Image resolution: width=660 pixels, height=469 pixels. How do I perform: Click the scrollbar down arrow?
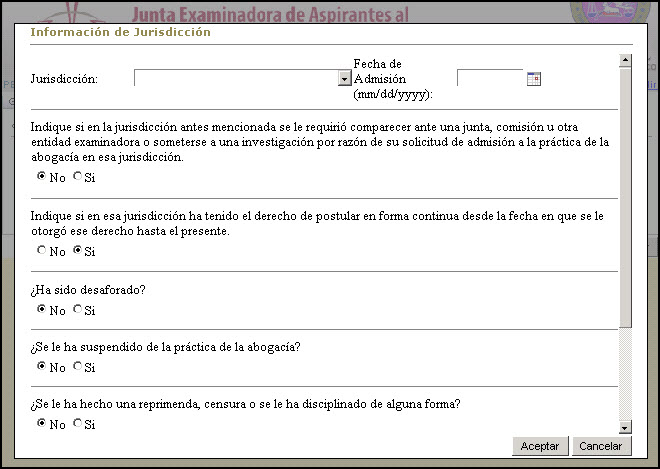[x=625, y=427]
